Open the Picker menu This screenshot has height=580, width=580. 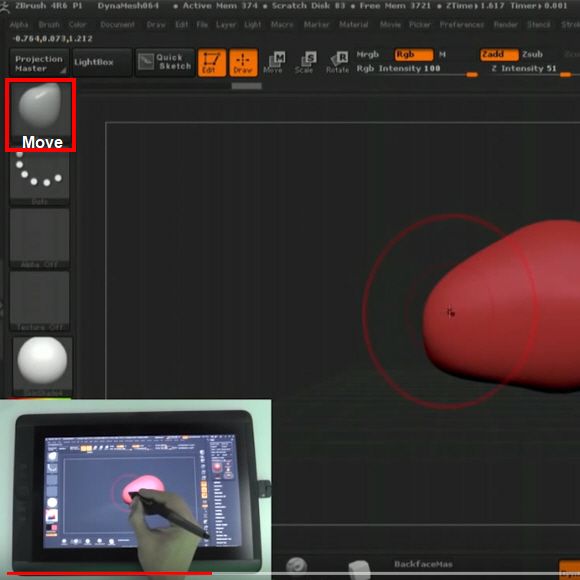click(x=420, y=25)
